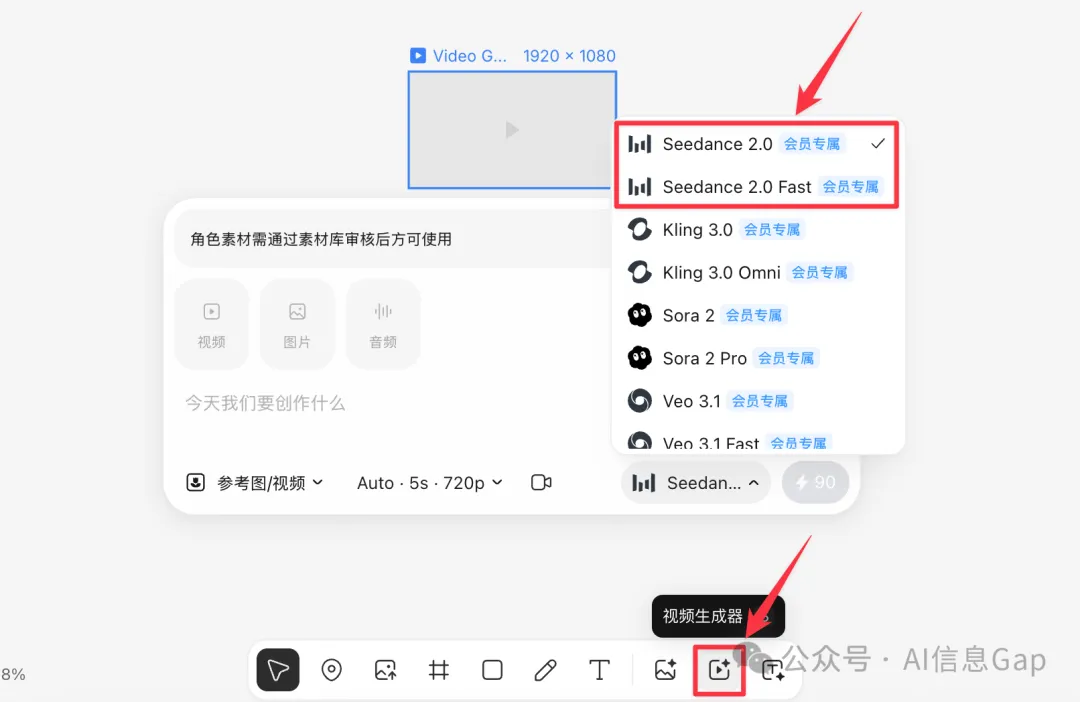The width and height of the screenshot is (1080, 702).
Task: Click the lightning 90 credits button
Action: tap(815, 482)
